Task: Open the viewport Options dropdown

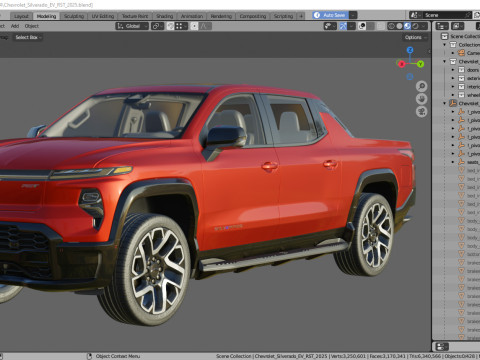Action: [415, 37]
